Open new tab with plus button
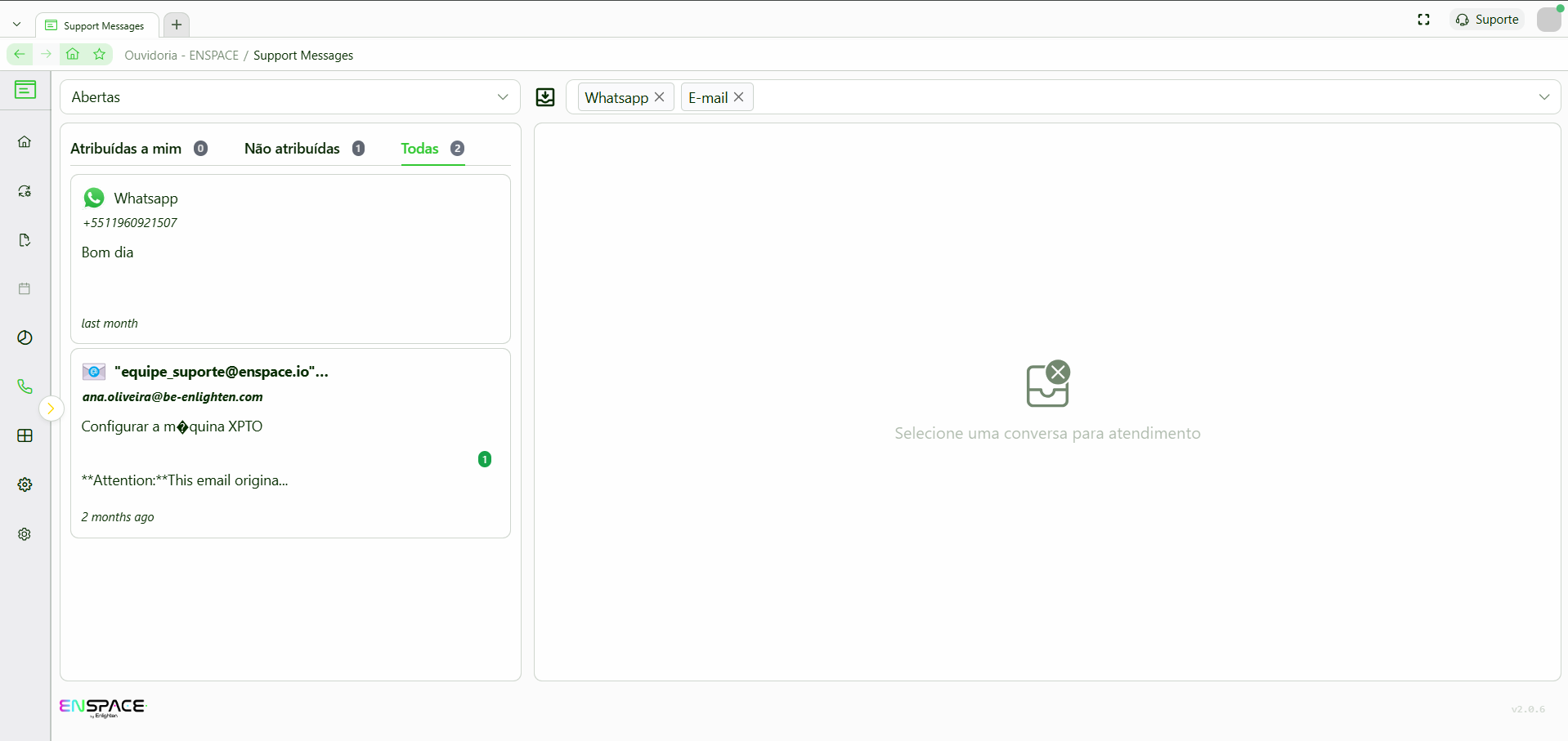1568x741 pixels. 177,25
